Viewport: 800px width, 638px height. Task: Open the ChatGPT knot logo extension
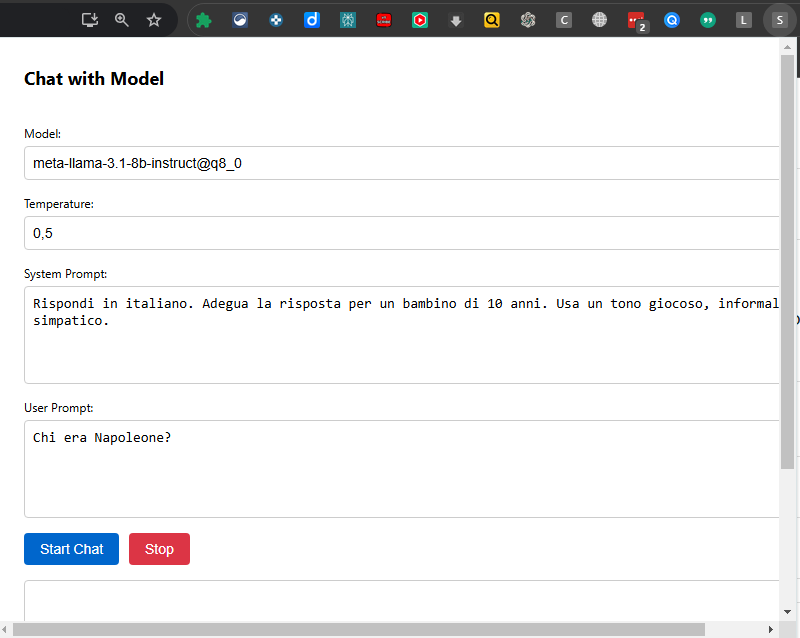(528, 19)
